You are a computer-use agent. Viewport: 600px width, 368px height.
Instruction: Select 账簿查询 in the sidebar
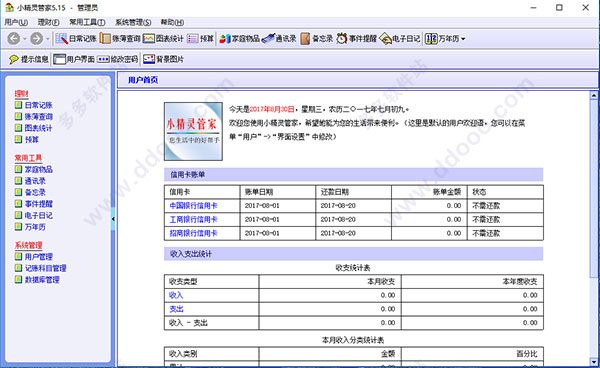38,116
